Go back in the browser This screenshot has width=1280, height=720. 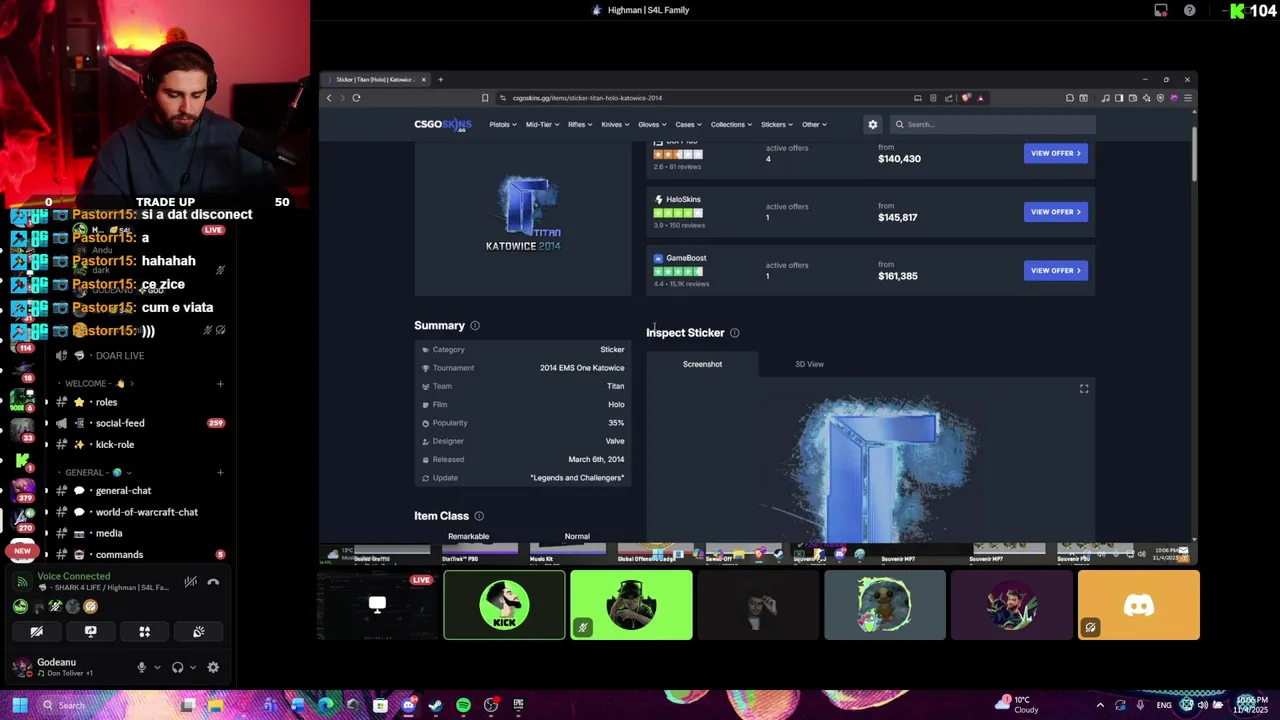point(329,98)
